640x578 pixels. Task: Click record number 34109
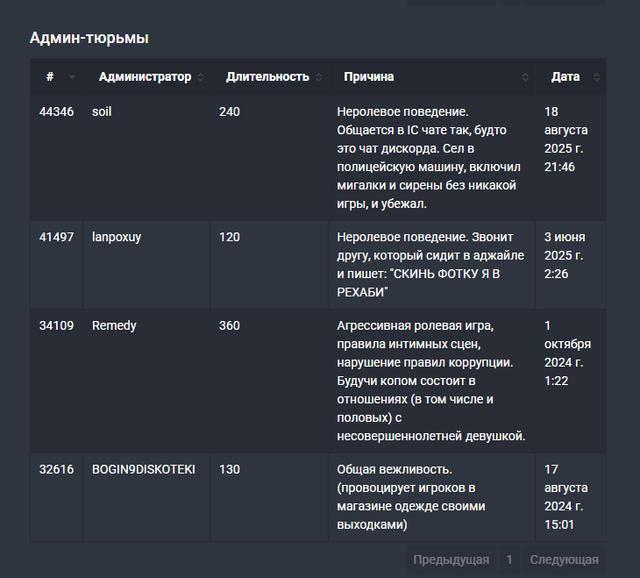coord(56,326)
